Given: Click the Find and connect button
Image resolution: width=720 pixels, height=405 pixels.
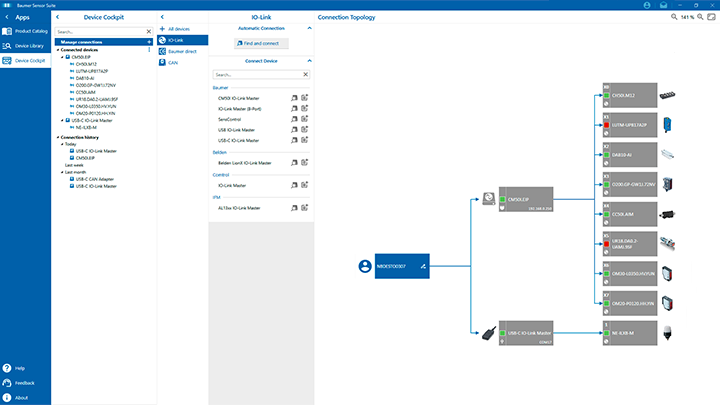Looking at the screenshot, I should 261,43.
